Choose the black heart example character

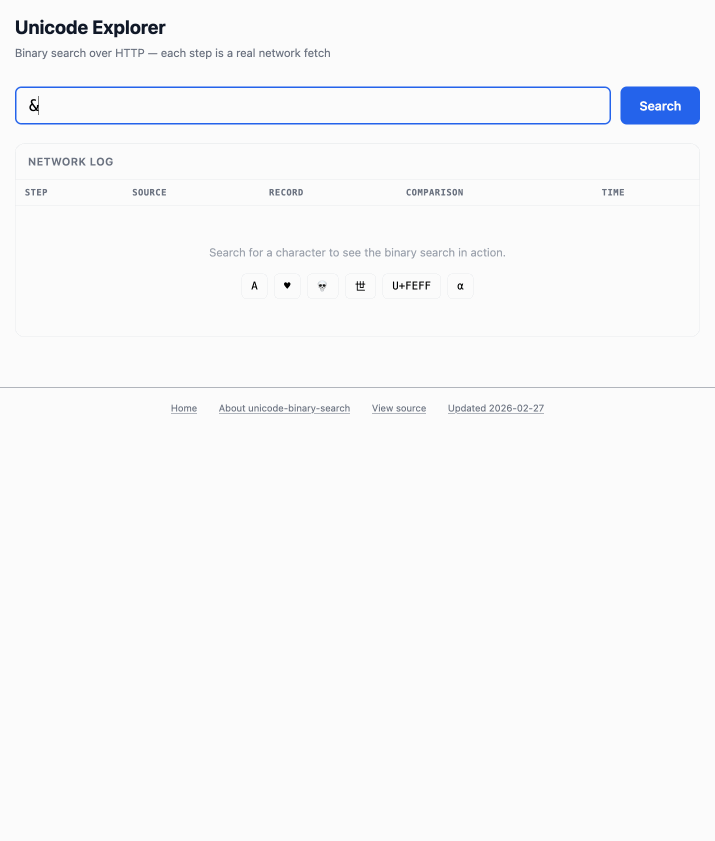(287, 286)
